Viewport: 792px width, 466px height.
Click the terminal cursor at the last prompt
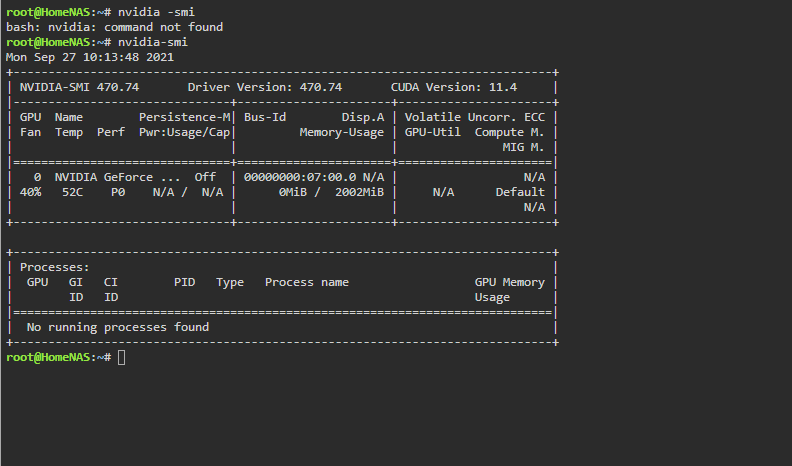pos(121,357)
